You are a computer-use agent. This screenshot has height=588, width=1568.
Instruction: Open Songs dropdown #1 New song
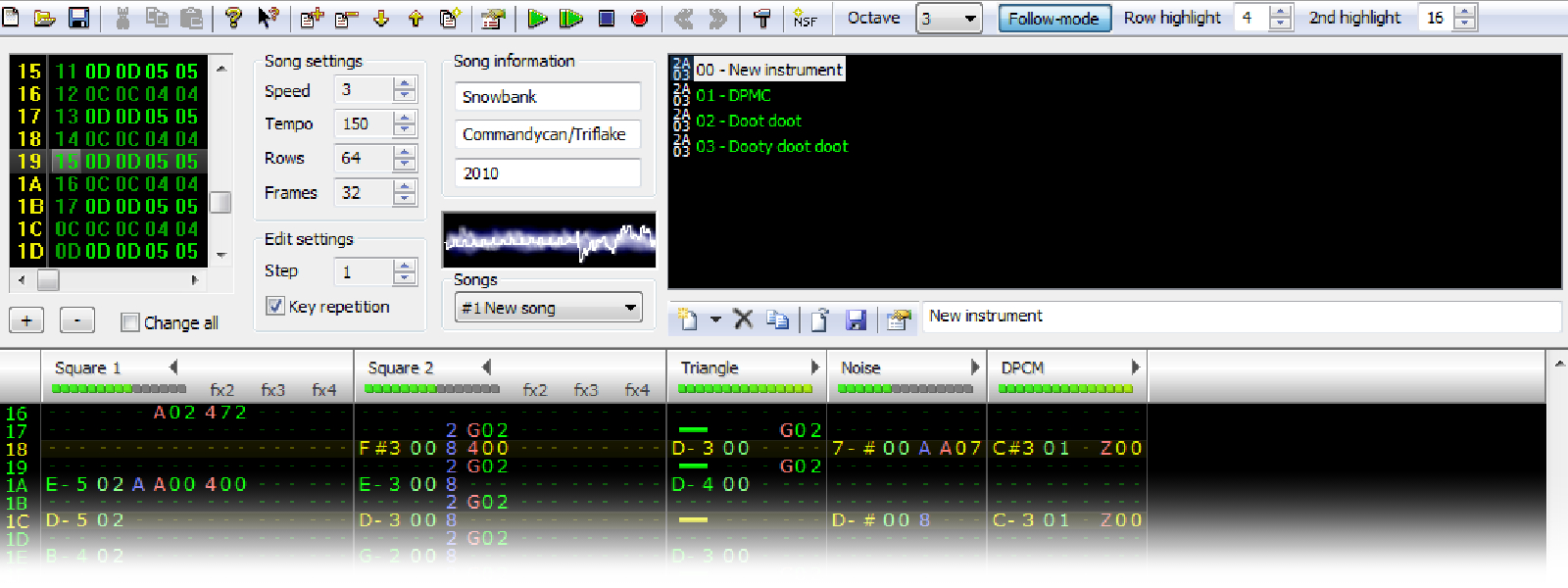pos(549,308)
